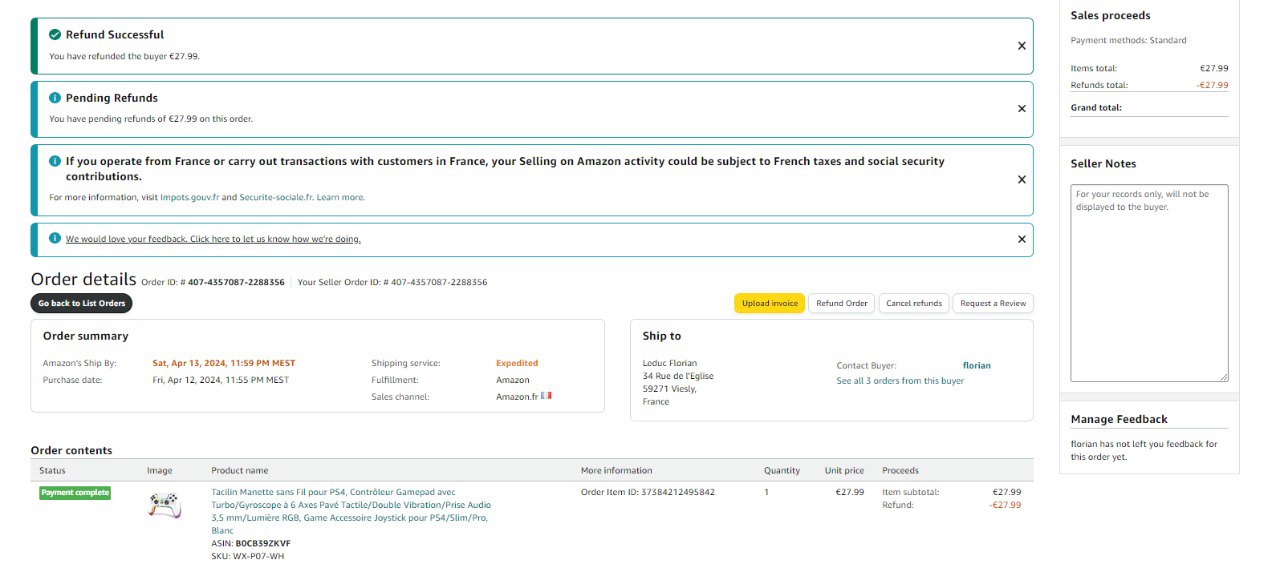The height and width of the screenshot is (572, 1280).
Task: Click the French taxes info icon
Action: click(x=55, y=161)
